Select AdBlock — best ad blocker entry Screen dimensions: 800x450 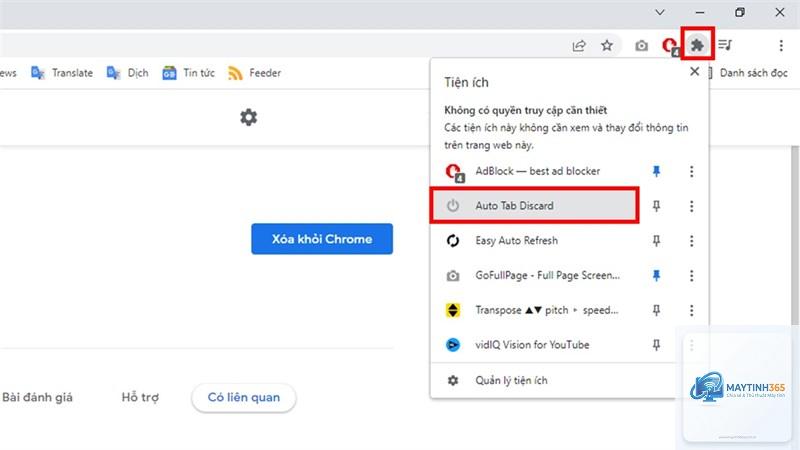coord(536,171)
